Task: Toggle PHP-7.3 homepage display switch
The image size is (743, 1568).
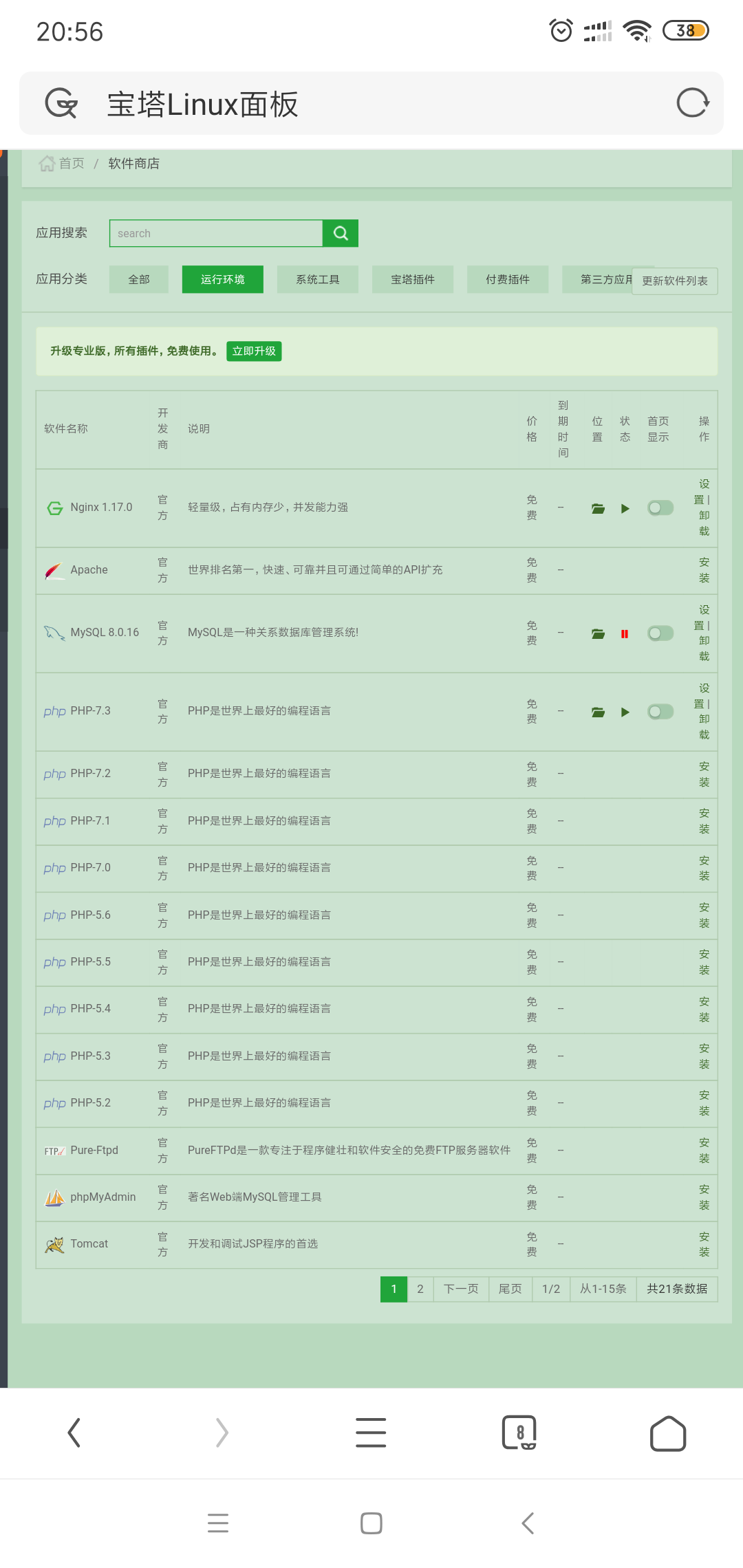Action: (660, 712)
